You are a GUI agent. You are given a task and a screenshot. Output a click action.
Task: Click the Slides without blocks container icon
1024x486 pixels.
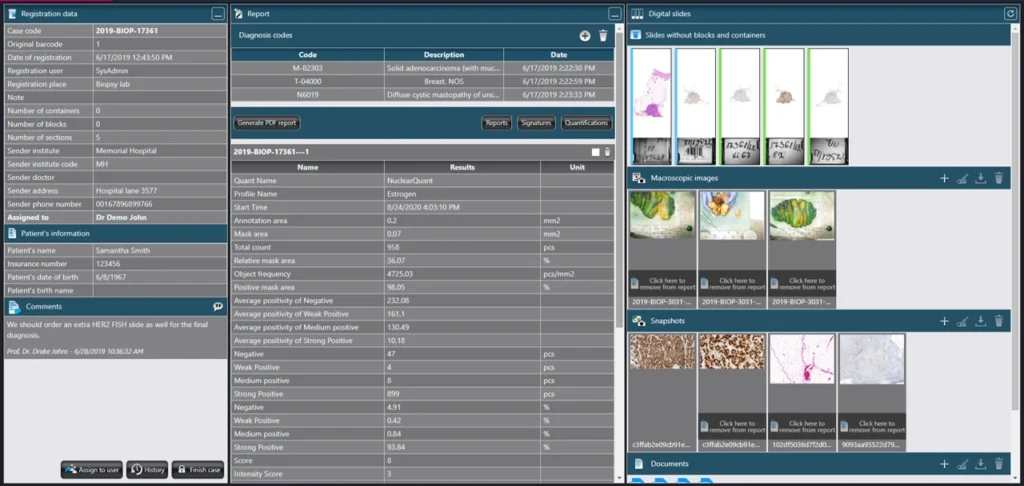(635, 35)
